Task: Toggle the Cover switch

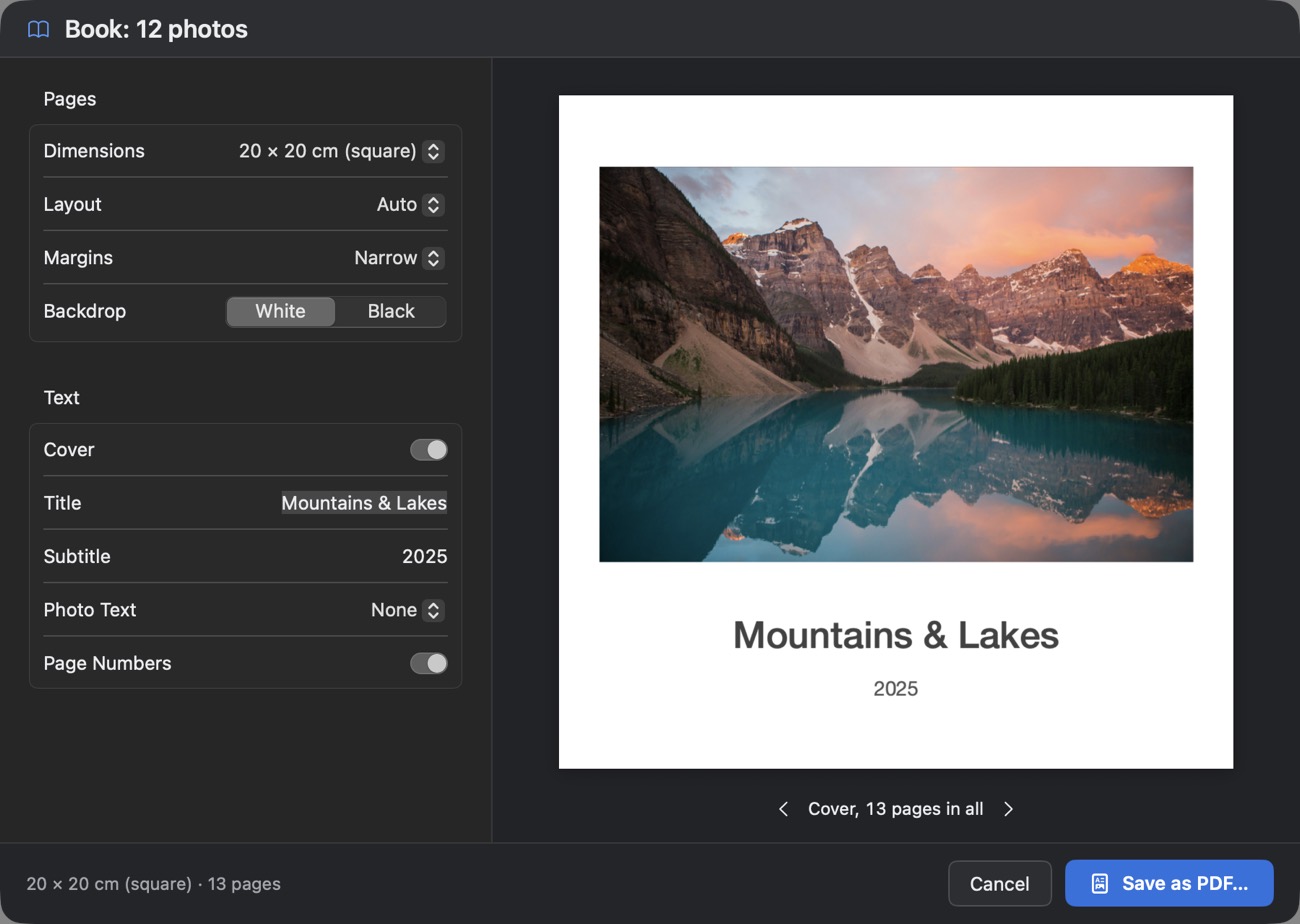Action: (x=429, y=450)
